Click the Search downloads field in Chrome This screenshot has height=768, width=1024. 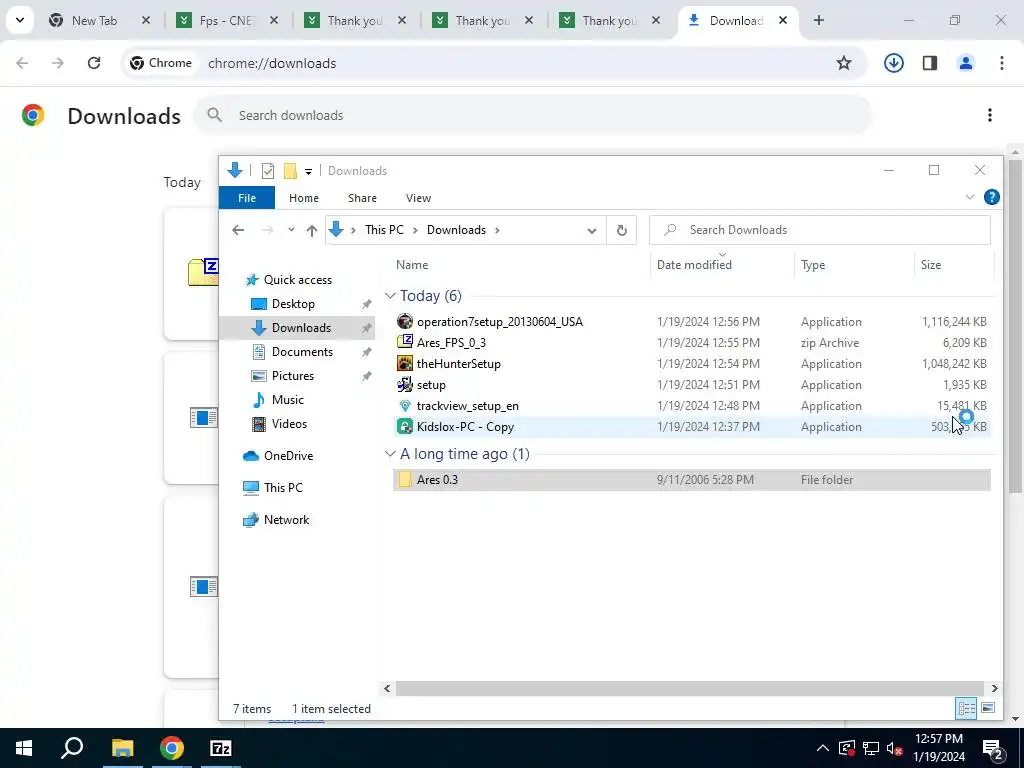point(532,115)
